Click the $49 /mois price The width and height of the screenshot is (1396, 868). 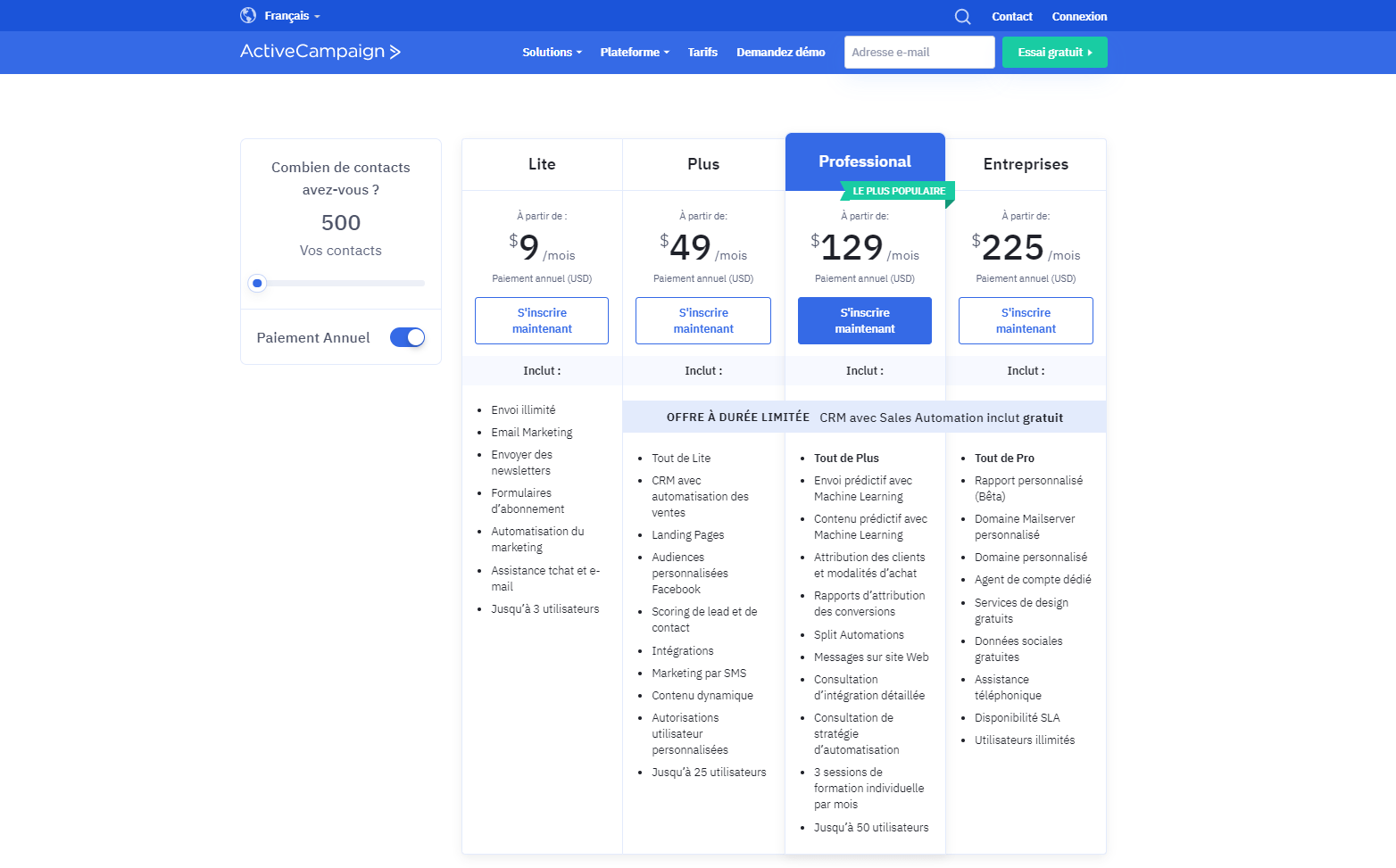click(x=703, y=247)
